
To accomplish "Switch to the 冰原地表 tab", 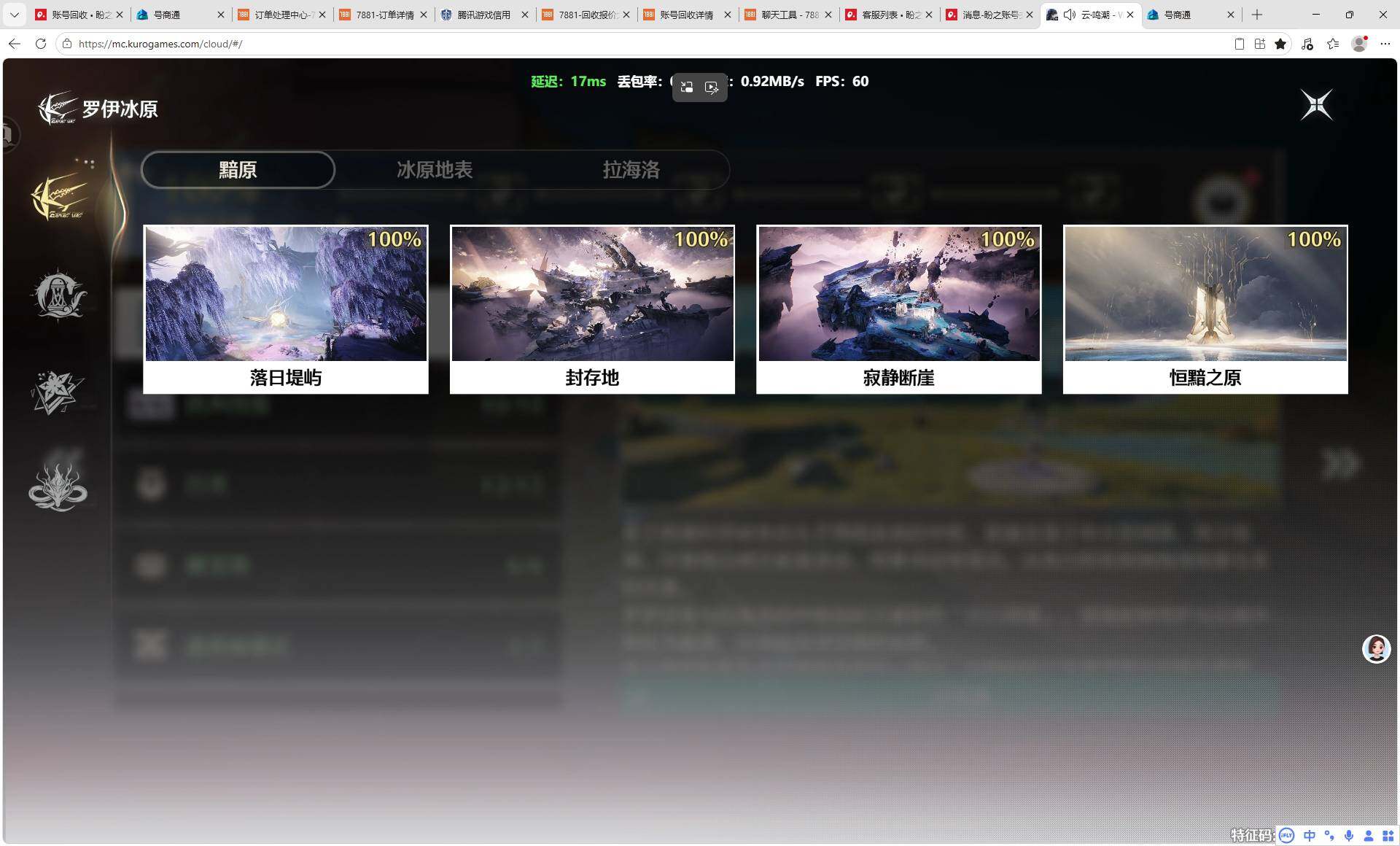I will pyautogui.click(x=435, y=170).
